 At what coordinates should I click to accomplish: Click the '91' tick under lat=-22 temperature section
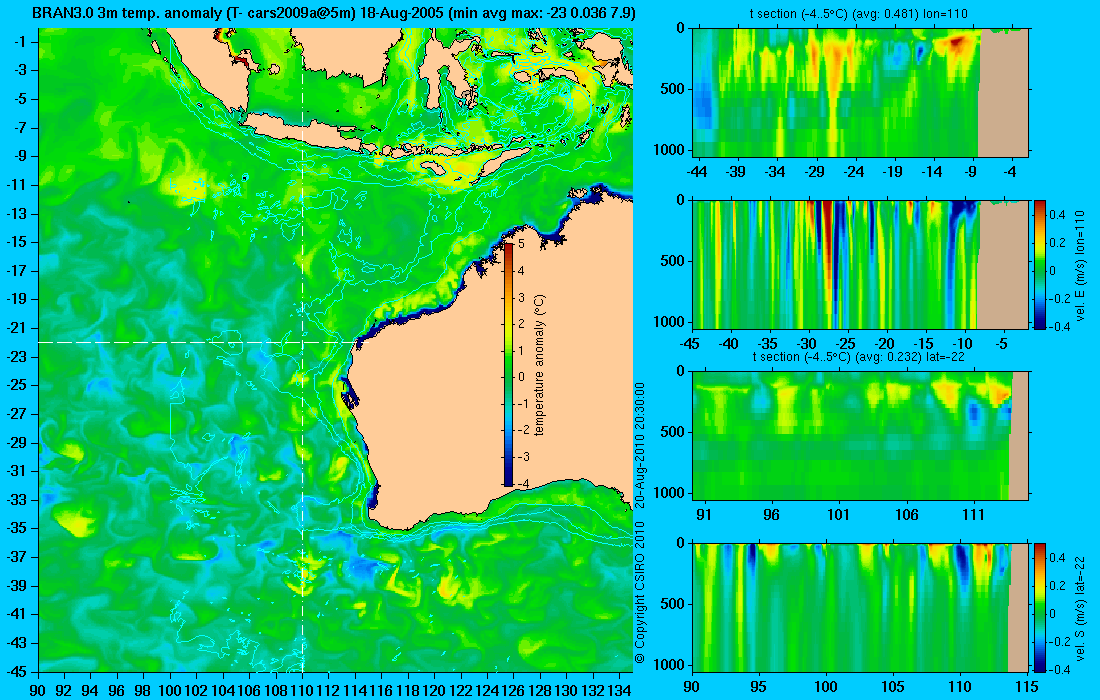[704, 515]
